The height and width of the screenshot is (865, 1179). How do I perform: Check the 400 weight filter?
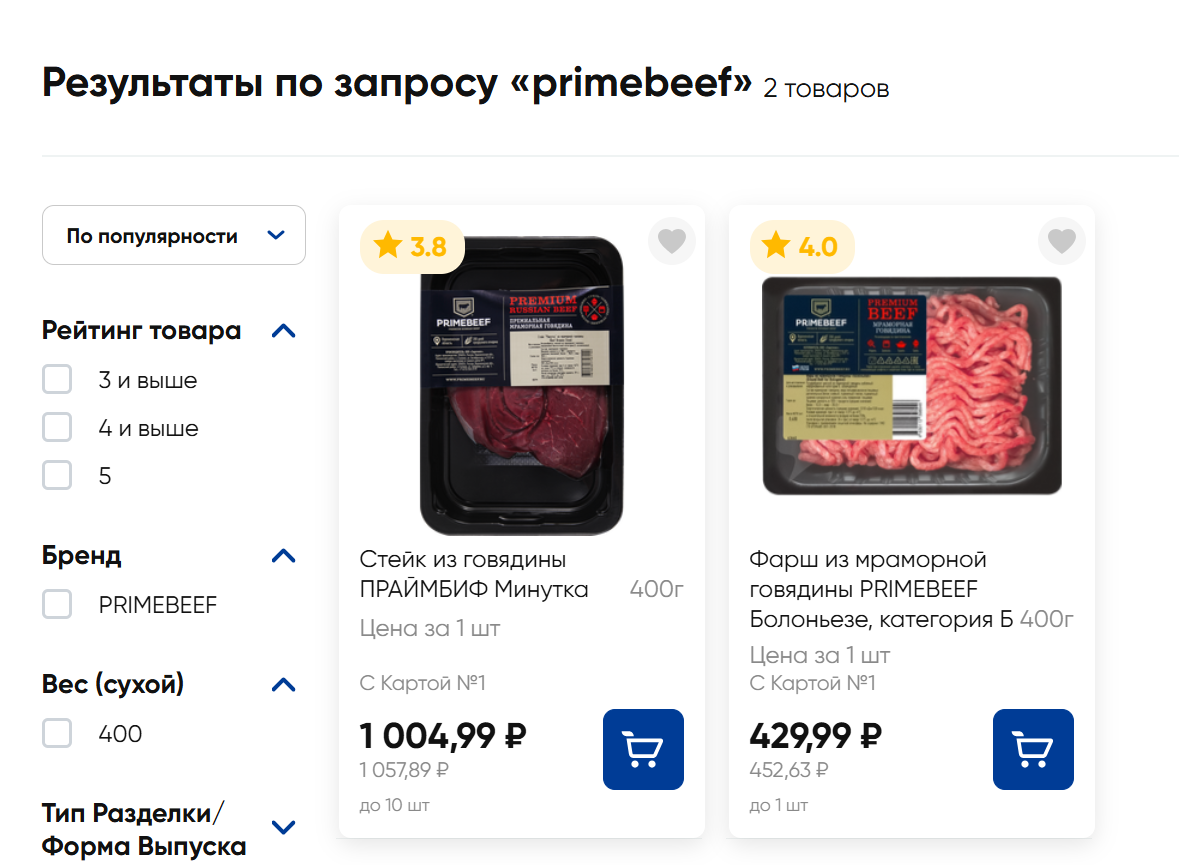click(x=57, y=734)
